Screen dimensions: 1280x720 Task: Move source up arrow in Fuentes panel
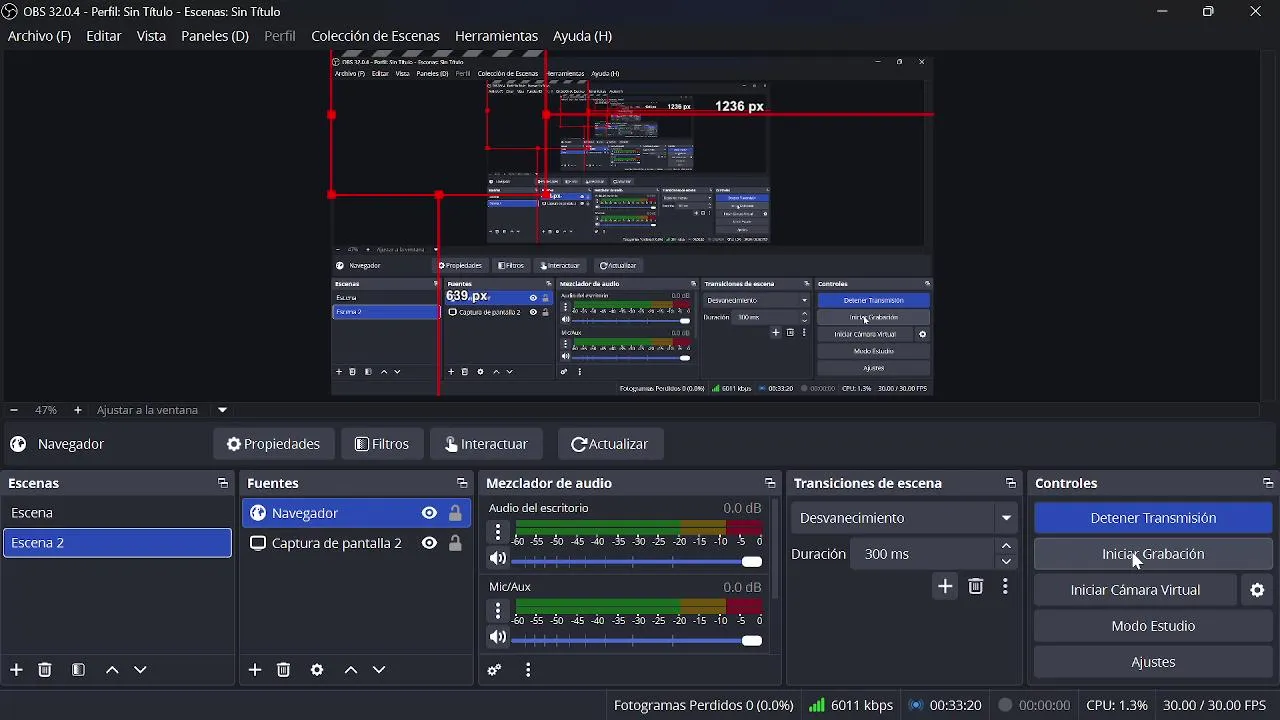point(351,670)
